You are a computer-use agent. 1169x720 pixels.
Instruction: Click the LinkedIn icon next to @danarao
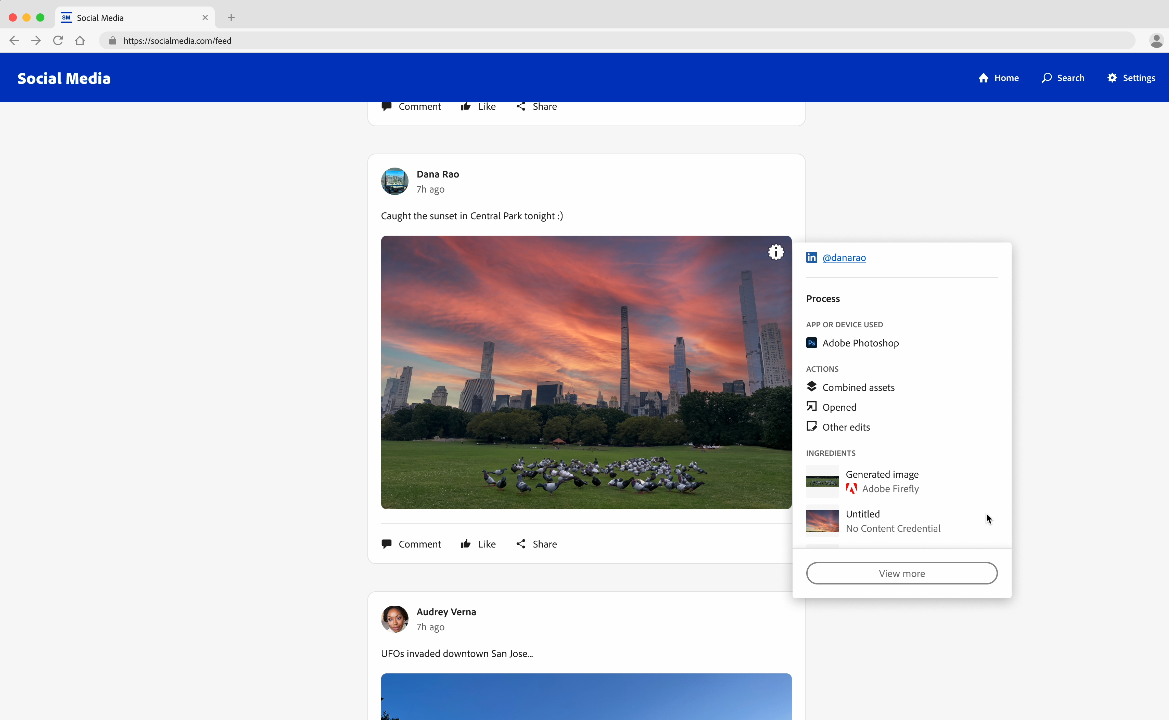[811, 257]
